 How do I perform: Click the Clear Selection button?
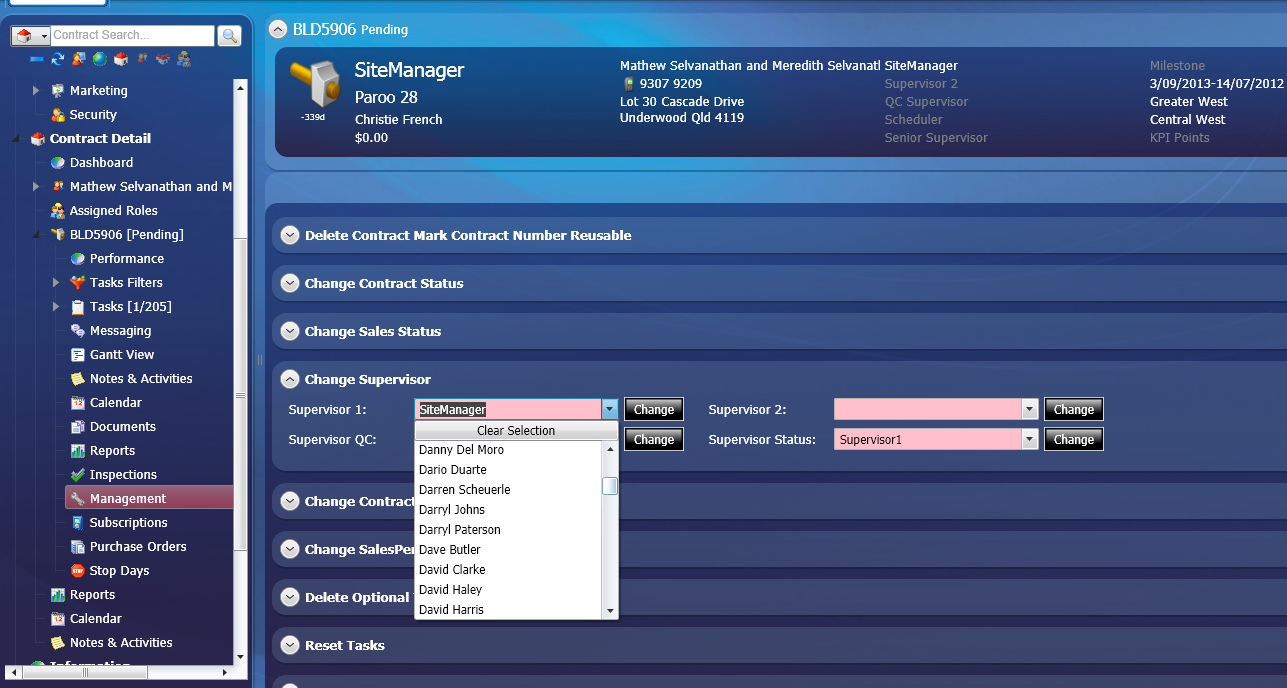coord(516,431)
